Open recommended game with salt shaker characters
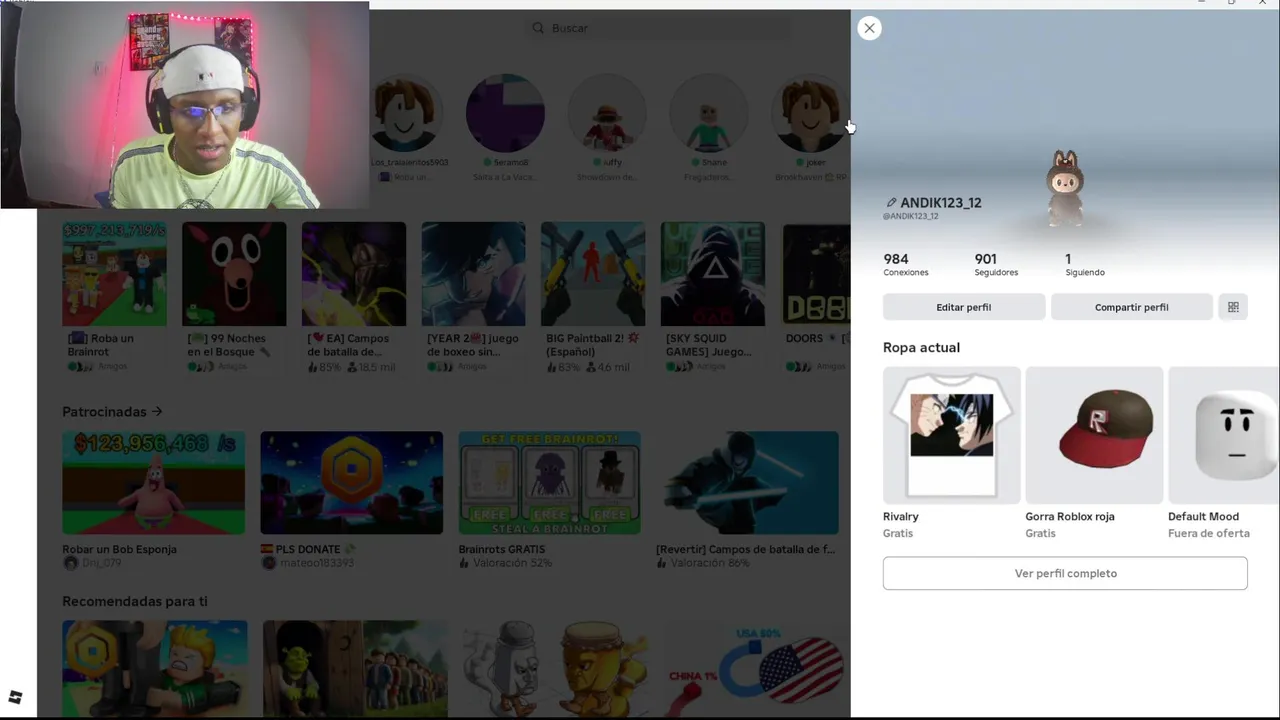The width and height of the screenshot is (1280, 720). [555, 668]
